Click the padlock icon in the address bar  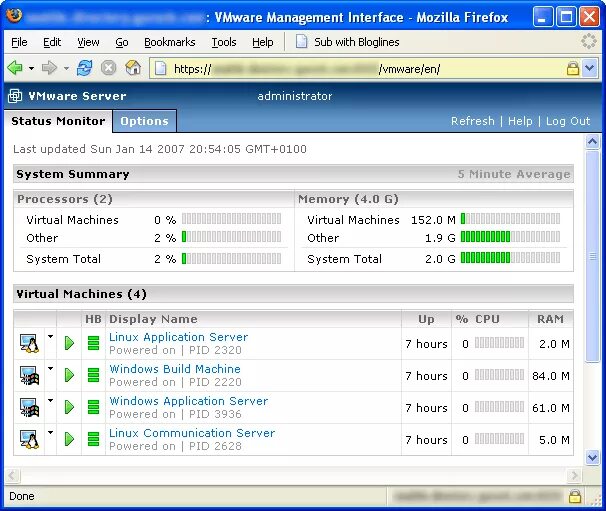point(572,68)
